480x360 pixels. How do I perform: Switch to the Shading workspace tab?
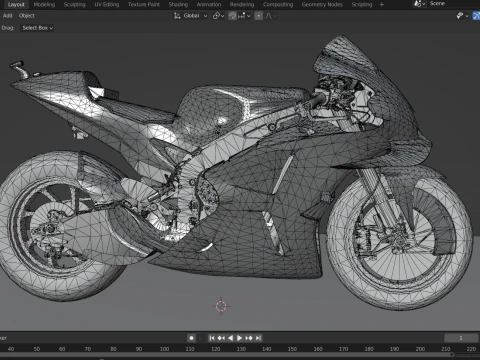178,4
